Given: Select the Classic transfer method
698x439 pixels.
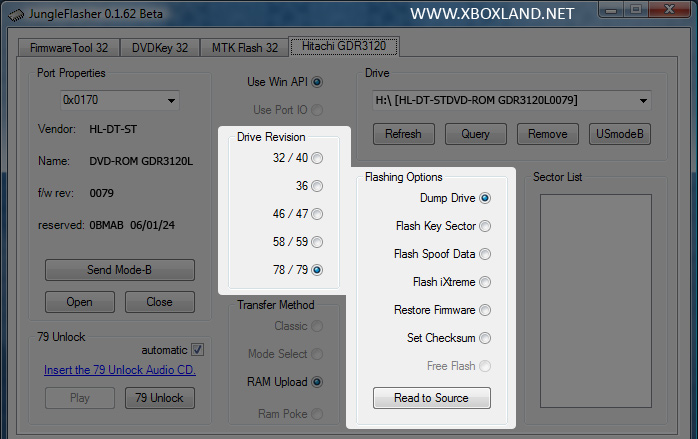Looking at the screenshot, I should 317,326.
